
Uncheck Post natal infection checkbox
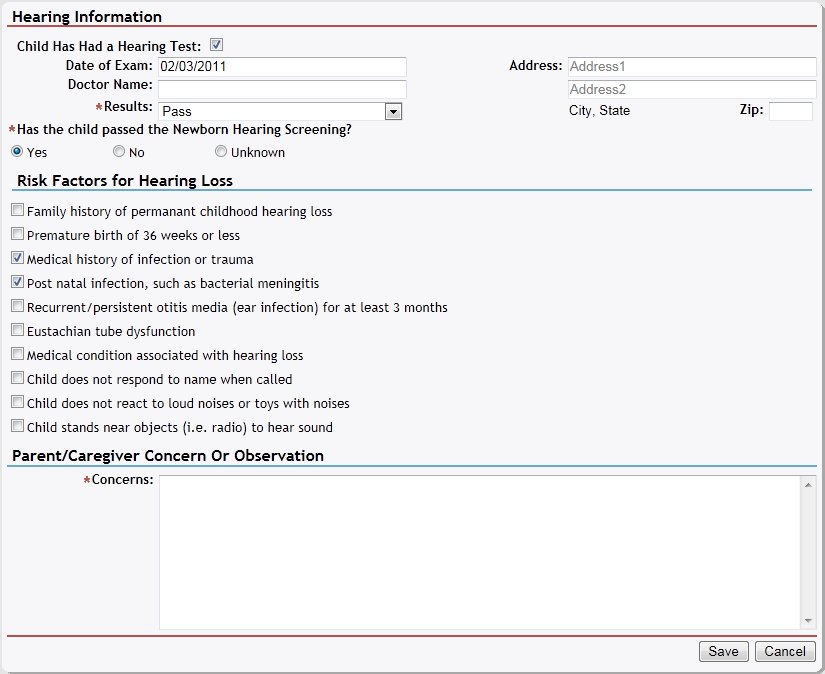tap(17, 283)
